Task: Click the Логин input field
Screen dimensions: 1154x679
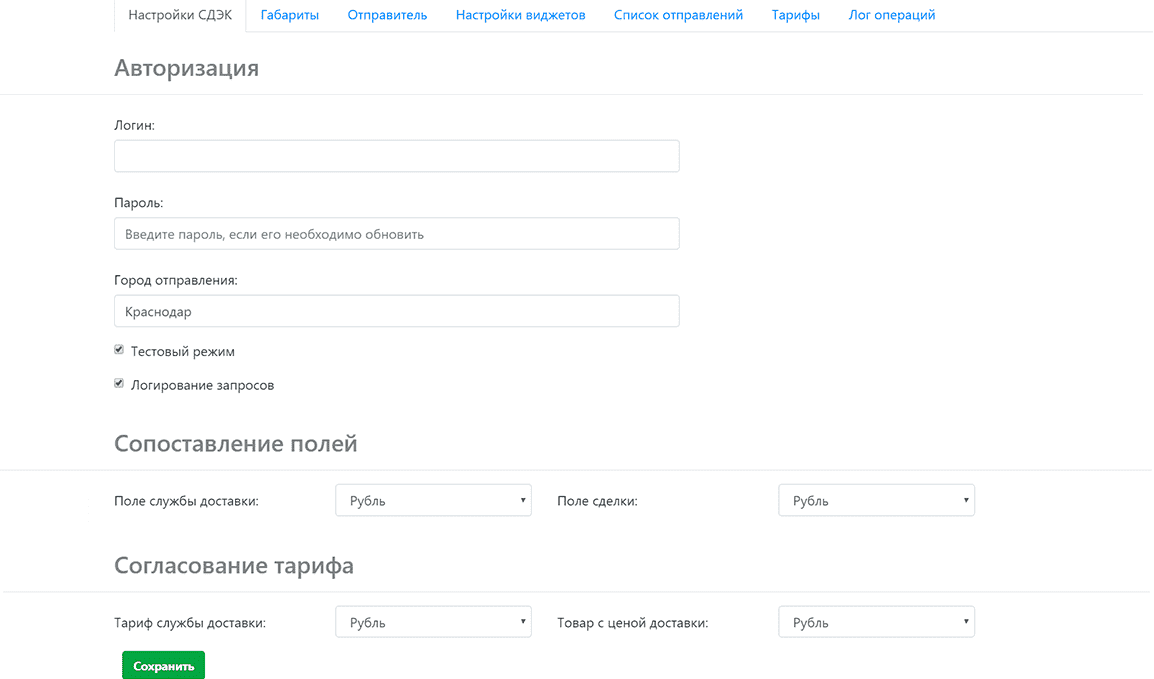Action: point(396,156)
